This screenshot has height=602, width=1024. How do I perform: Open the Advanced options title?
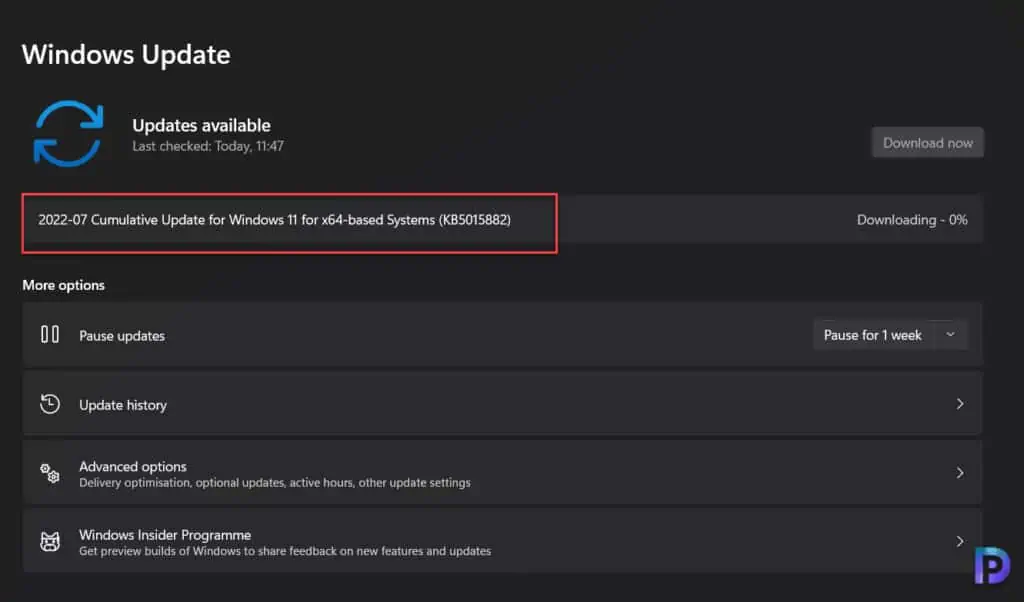click(133, 466)
